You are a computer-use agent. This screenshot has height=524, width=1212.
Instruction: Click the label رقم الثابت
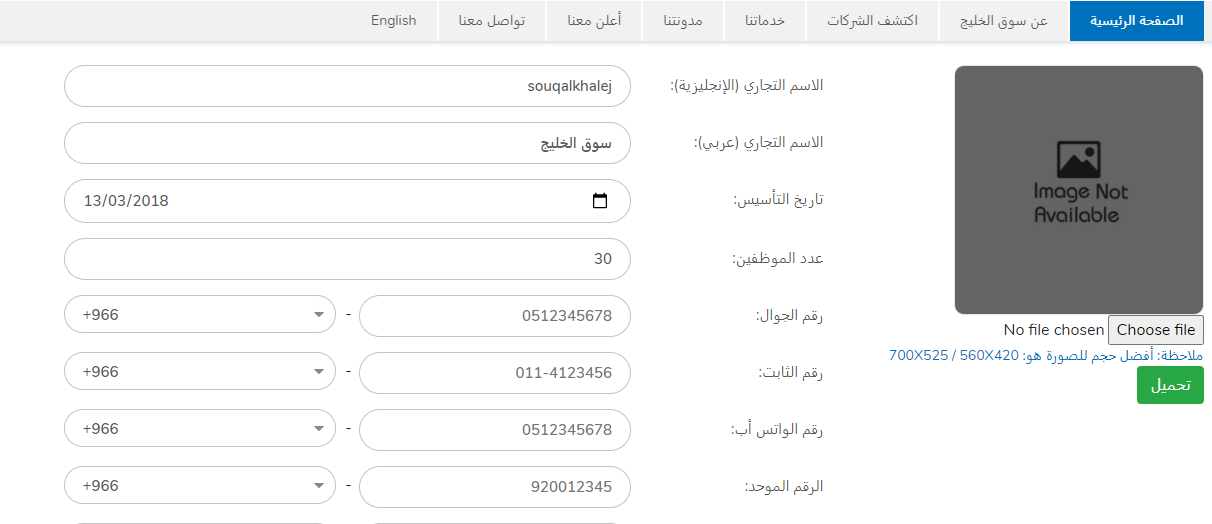[x=791, y=372]
